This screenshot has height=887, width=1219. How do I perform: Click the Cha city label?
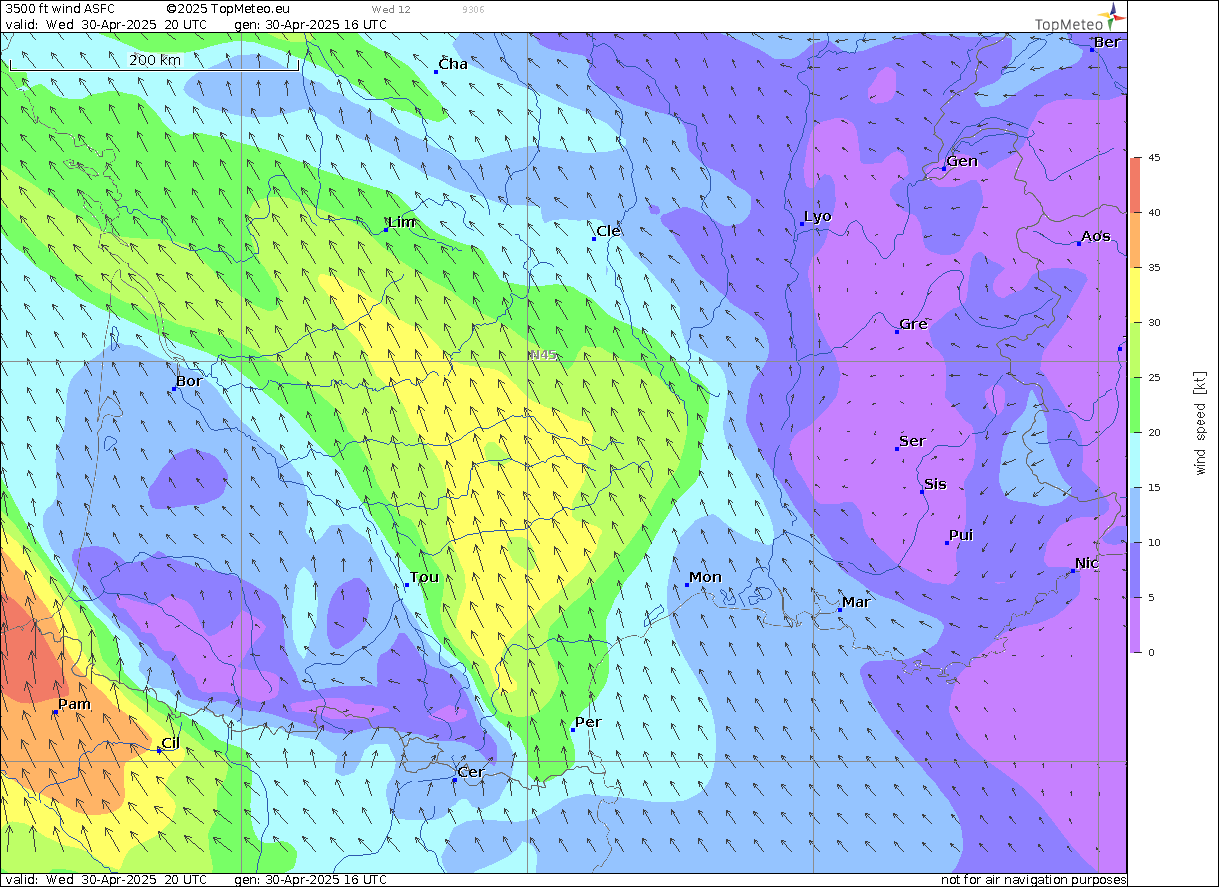coord(453,64)
